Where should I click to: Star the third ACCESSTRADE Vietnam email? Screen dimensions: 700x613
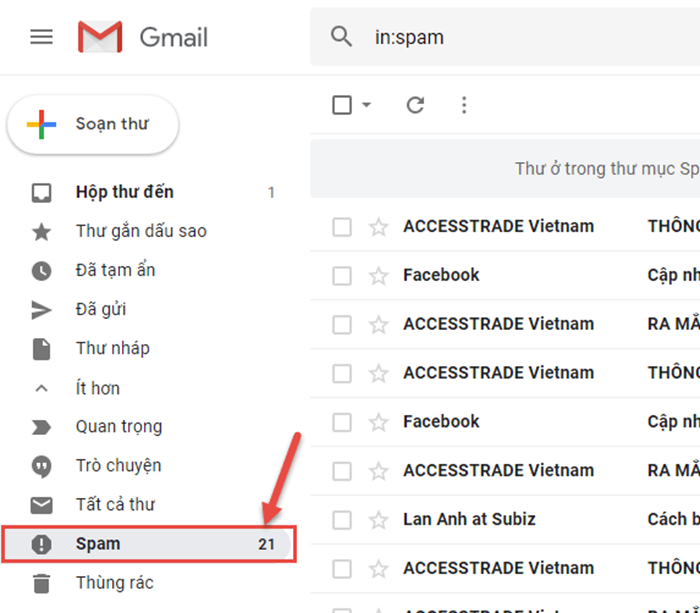click(379, 373)
